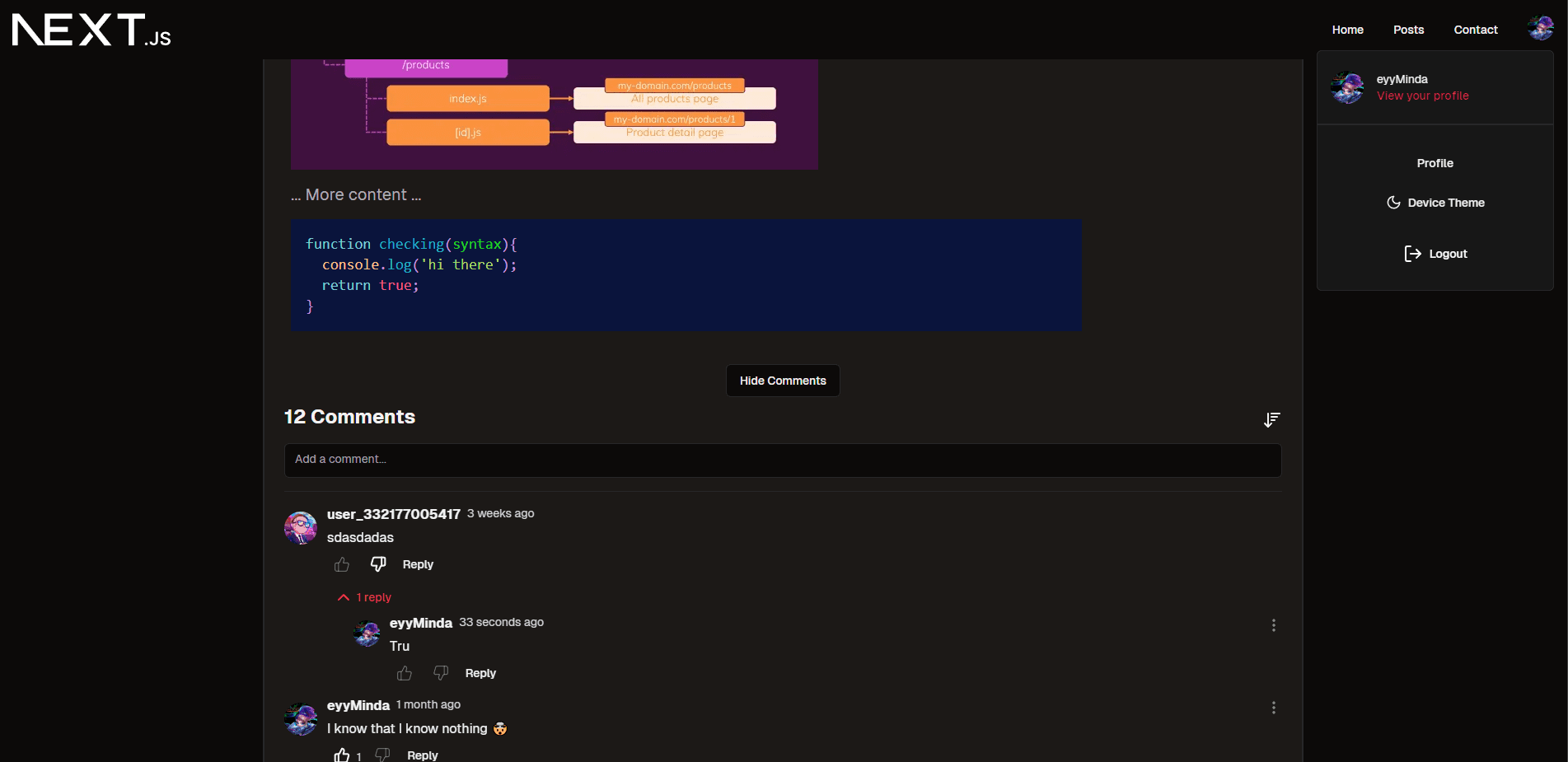
Task: Click the Hide Comments button
Action: [782, 380]
